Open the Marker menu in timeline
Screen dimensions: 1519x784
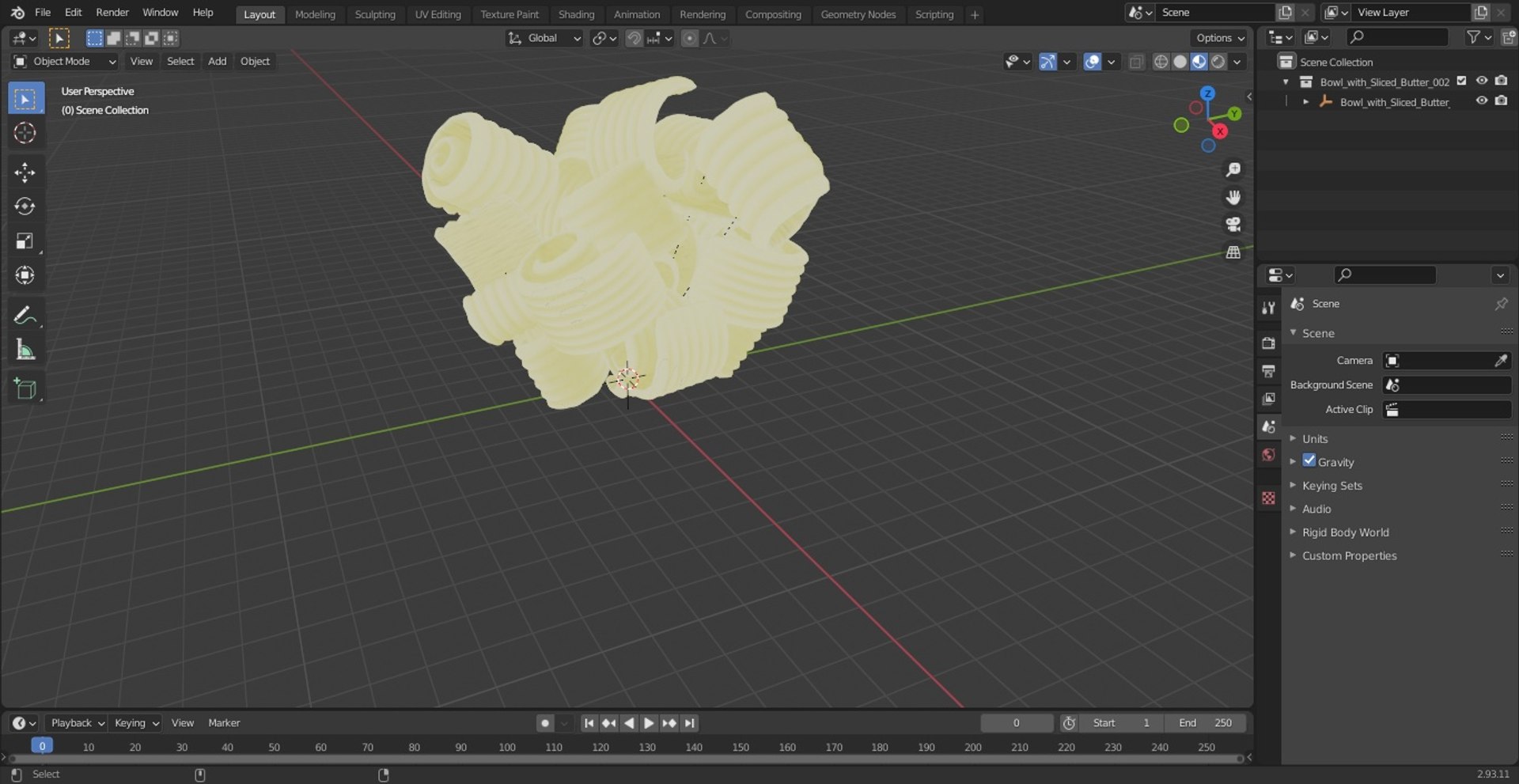point(224,723)
